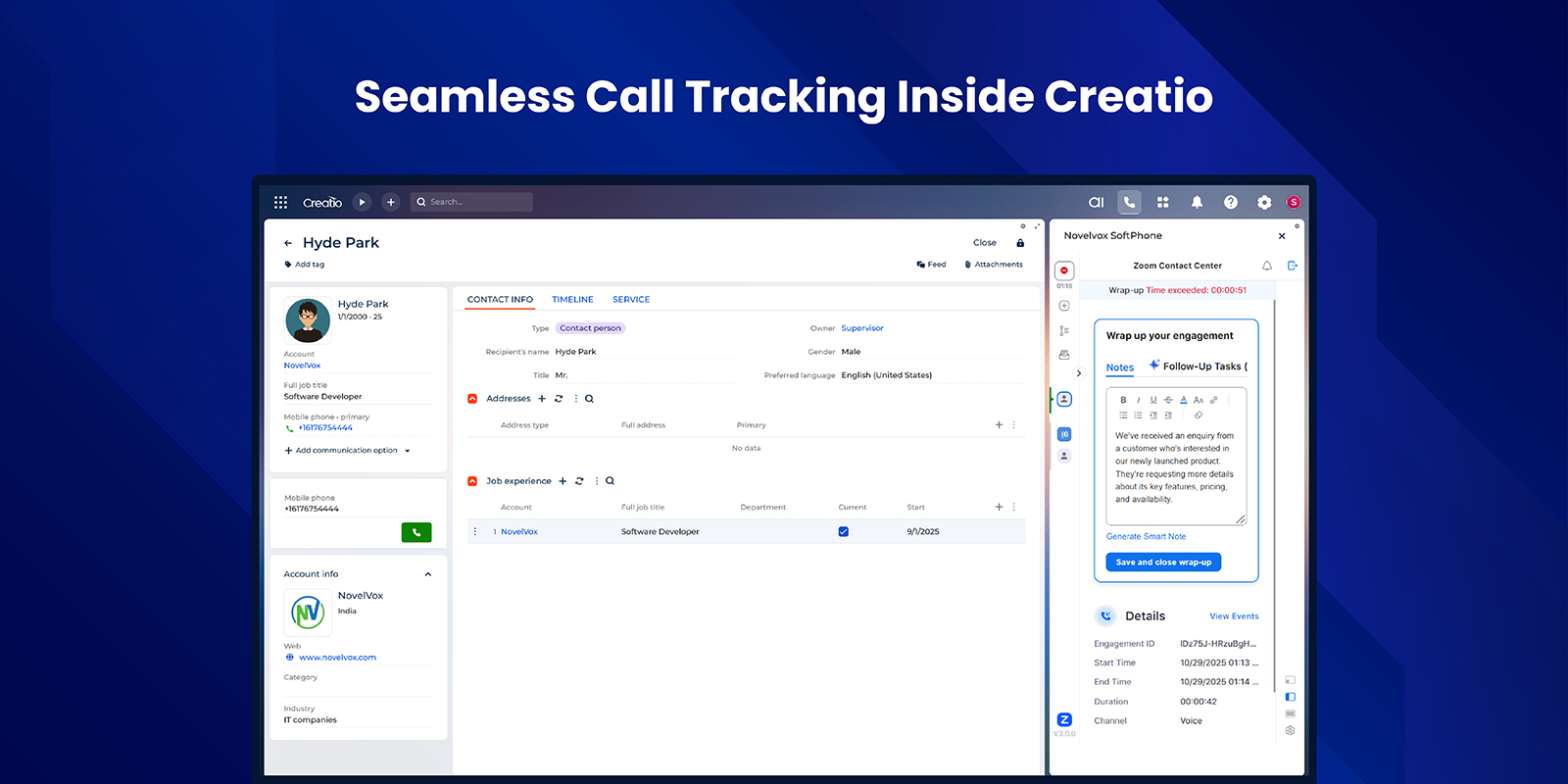Open the Creatio app launcher grid

[280, 202]
